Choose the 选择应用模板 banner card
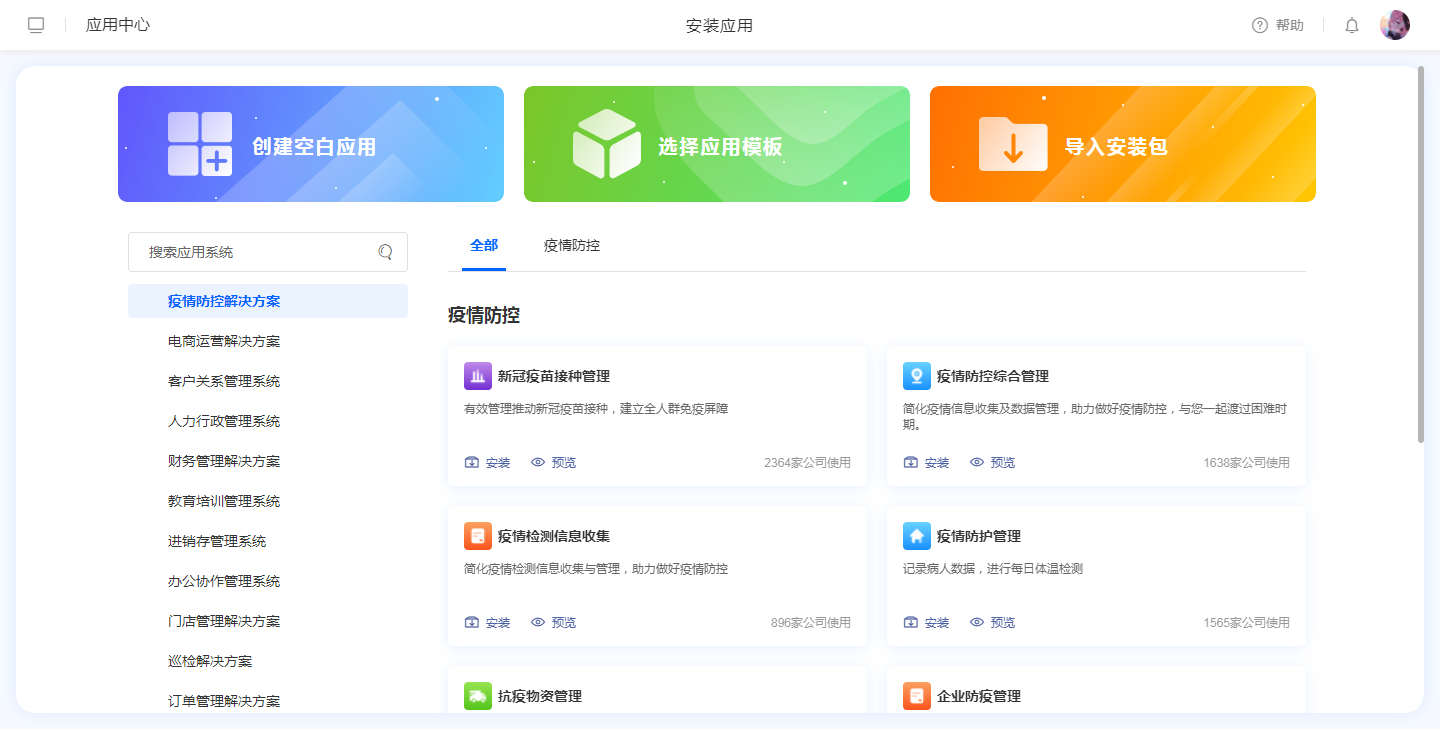The image size is (1440, 729). point(717,144)
